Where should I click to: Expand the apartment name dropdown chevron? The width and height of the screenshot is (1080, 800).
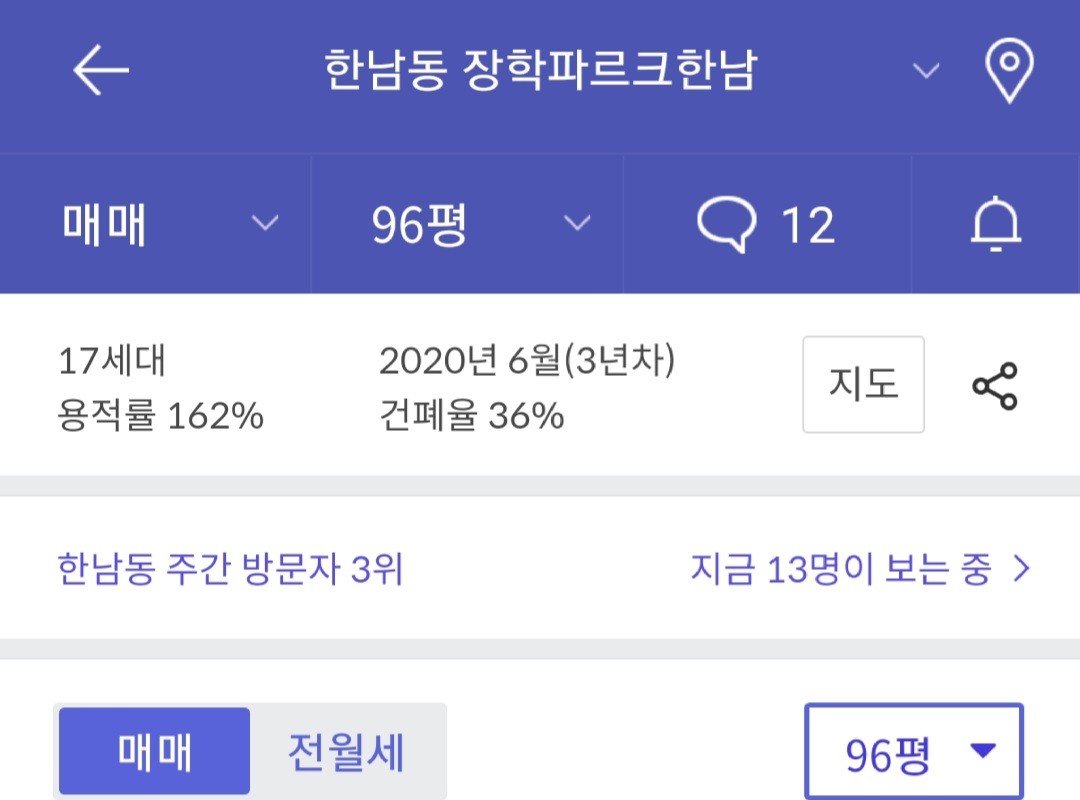tap(927, 71)
